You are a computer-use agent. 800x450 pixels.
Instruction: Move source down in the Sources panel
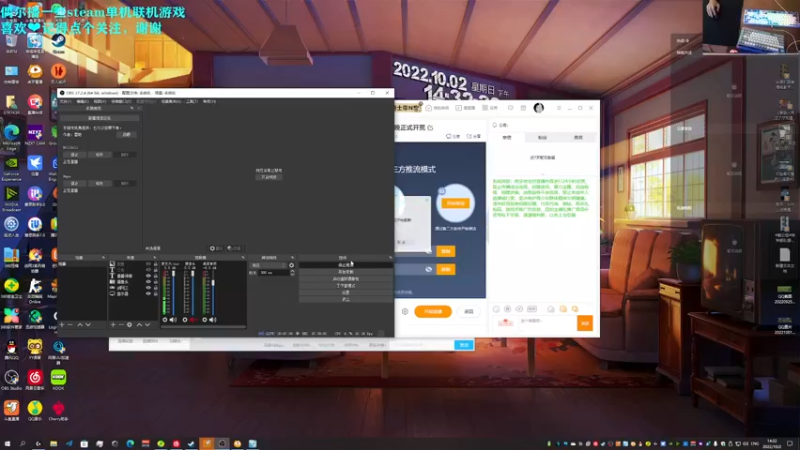[x=147, y=324]
